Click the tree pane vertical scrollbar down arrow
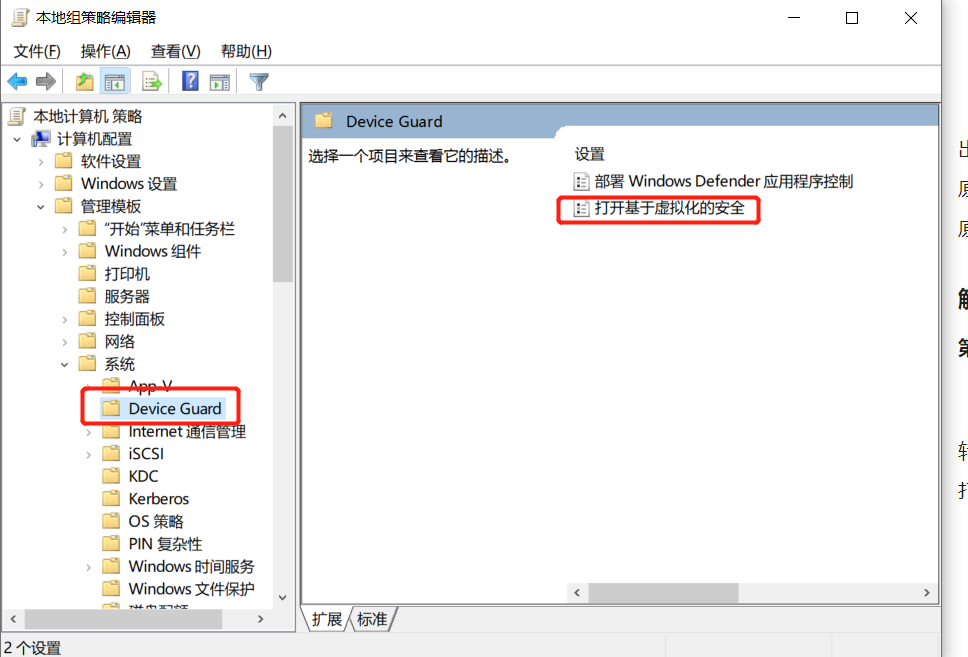 (x=283, y=597)
